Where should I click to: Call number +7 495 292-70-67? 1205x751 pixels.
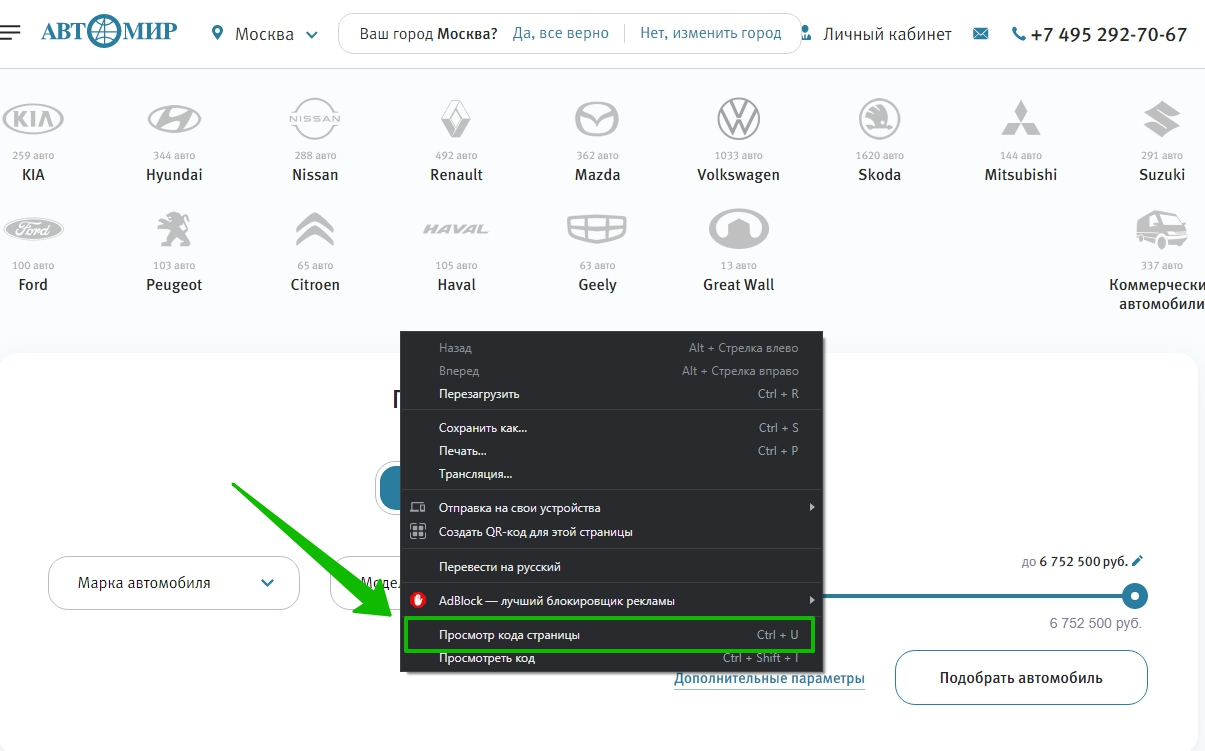[x=1108, y=34]
